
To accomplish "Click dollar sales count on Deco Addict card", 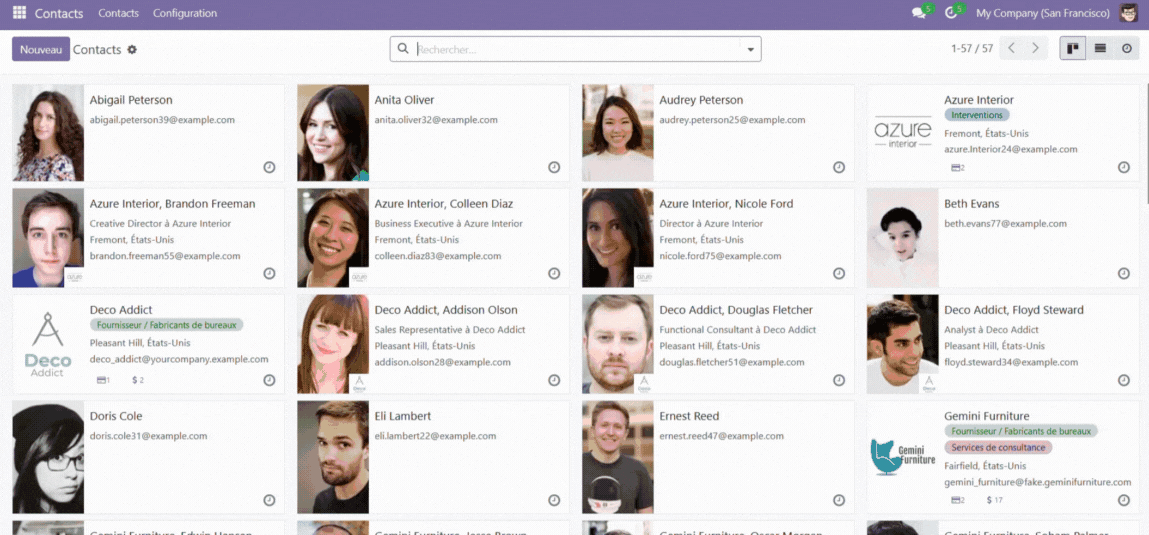I will 138,380.
